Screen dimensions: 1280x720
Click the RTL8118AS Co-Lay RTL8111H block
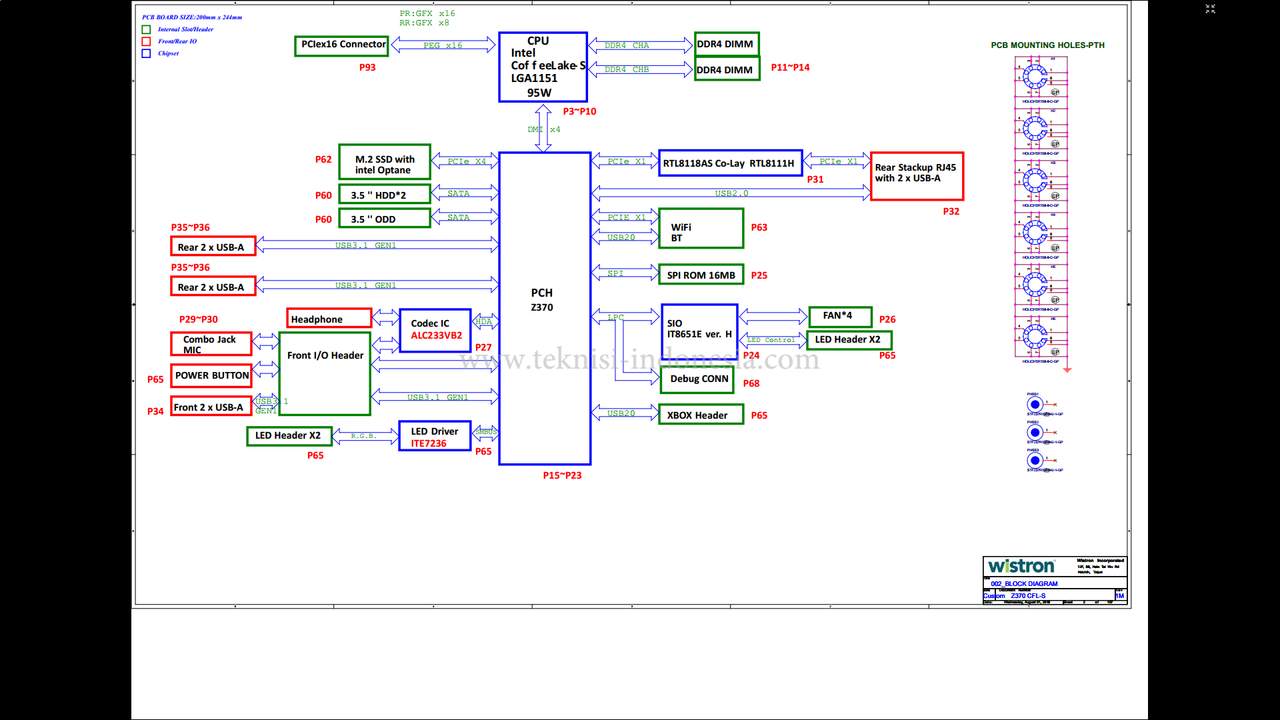[733, 163]
